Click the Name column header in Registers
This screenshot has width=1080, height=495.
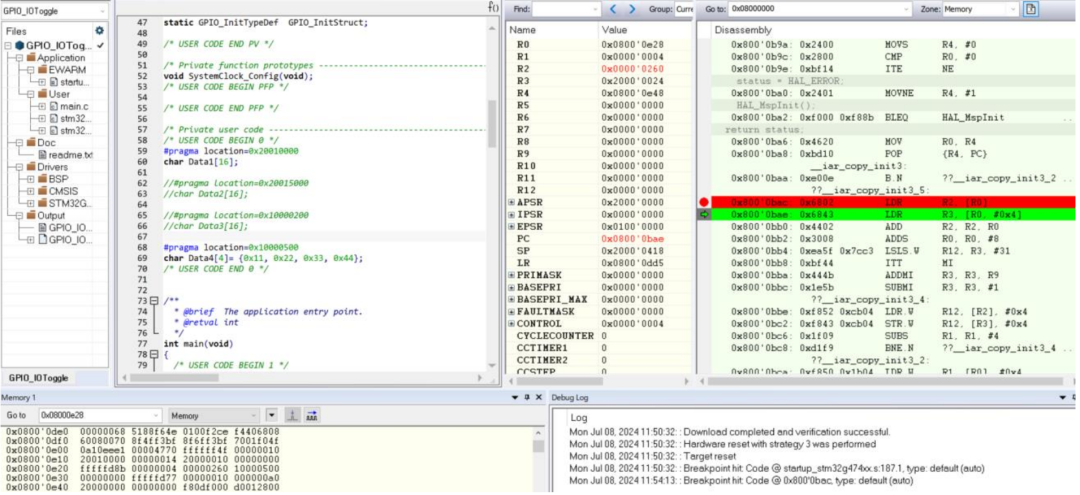pyautogui.click(x=553, y=30)
